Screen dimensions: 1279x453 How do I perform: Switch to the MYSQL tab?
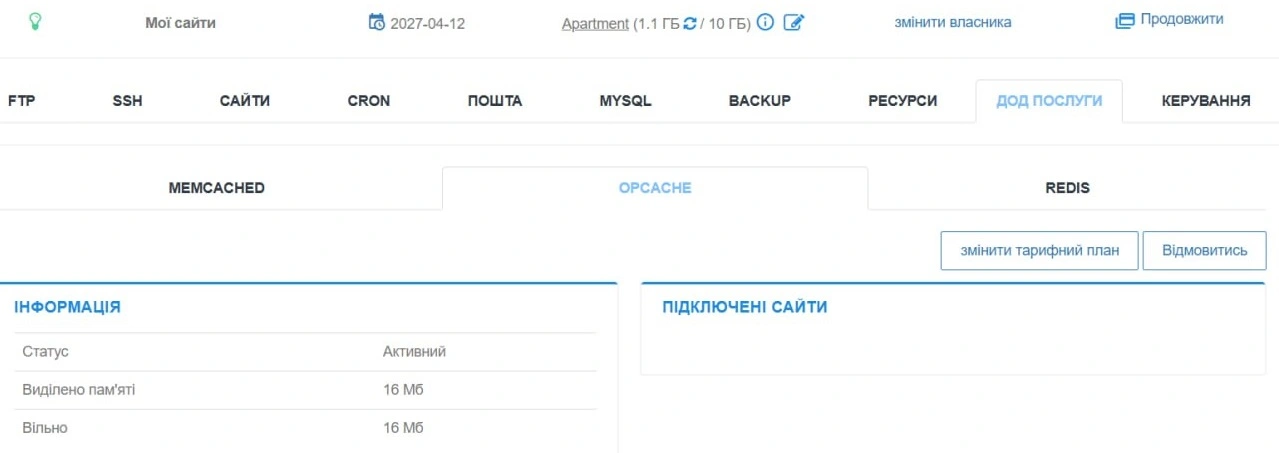626,101
